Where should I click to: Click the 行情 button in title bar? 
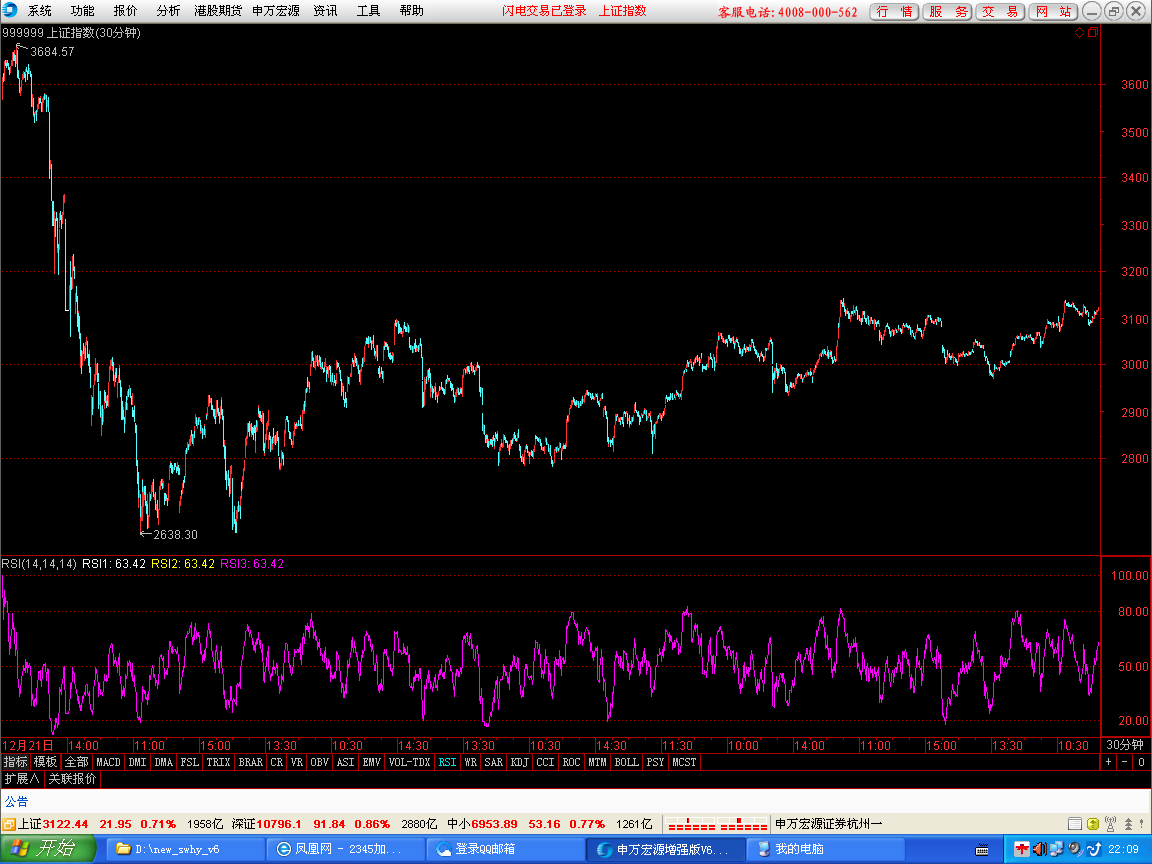894,11
